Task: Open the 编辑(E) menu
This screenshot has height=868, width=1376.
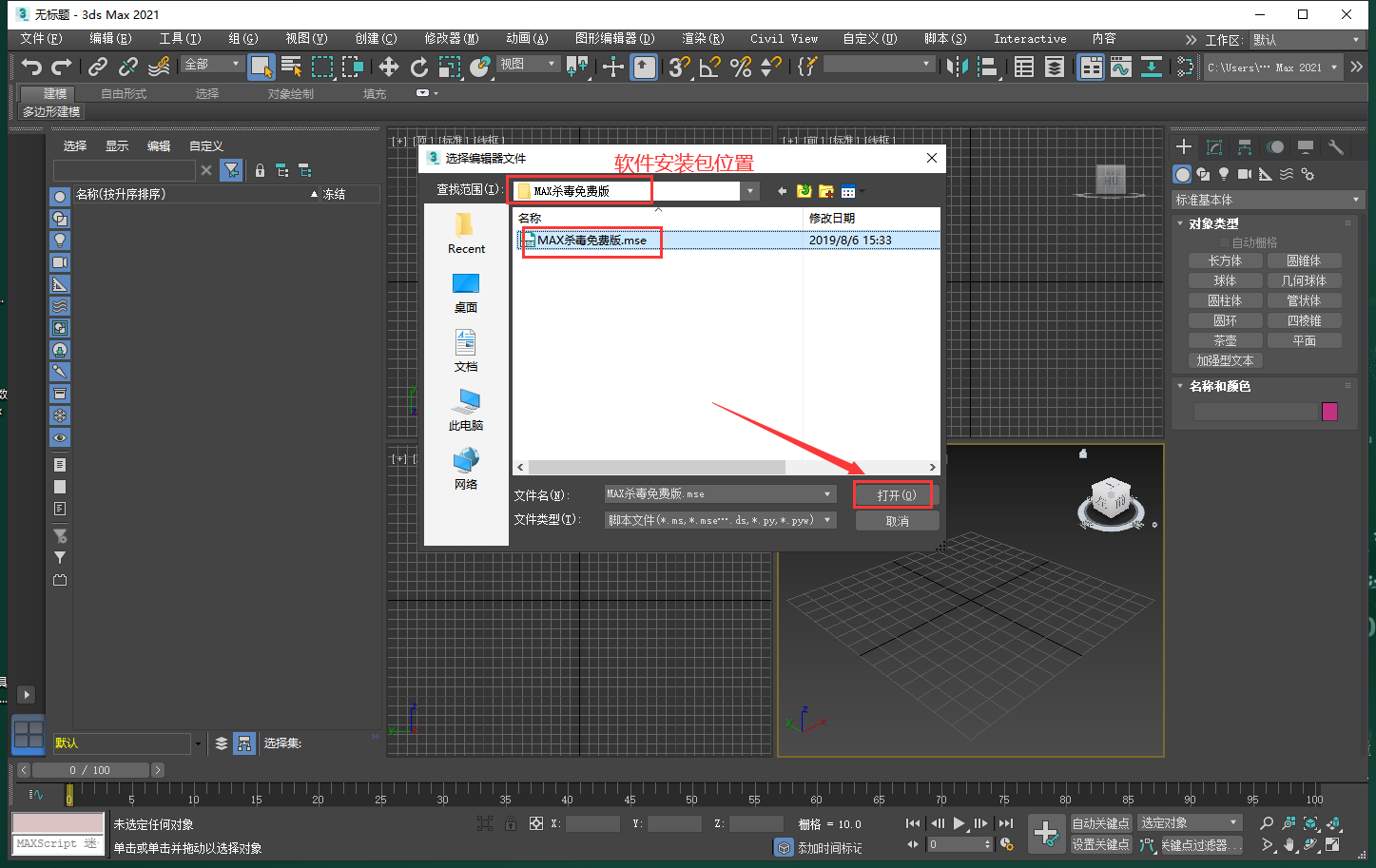Action: click(110, 39)
